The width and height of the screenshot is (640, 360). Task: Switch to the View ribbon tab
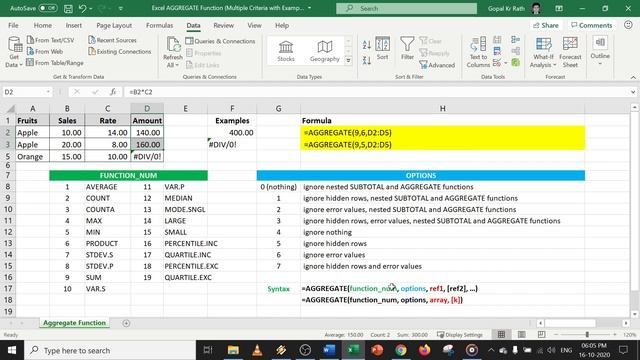[254, 25]
